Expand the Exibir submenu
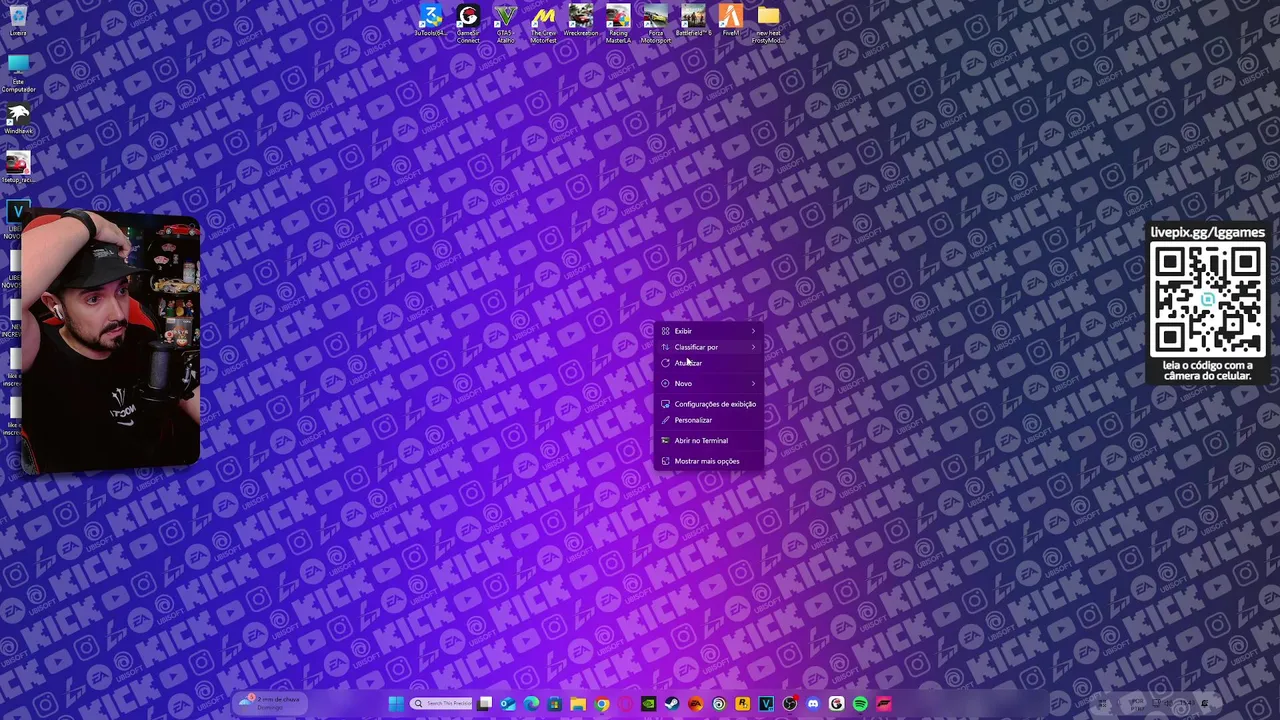This screenshot has width=1280, height=720. [x=709, y=331]
